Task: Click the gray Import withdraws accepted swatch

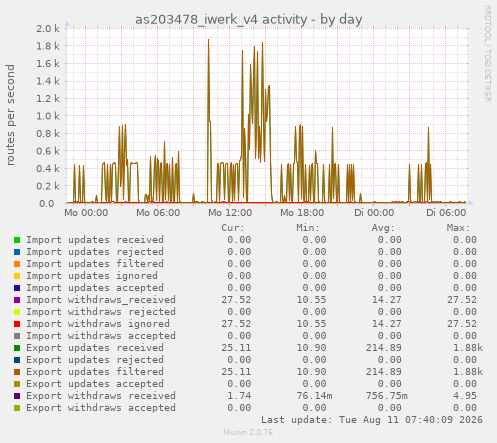Action: [17, 336]
